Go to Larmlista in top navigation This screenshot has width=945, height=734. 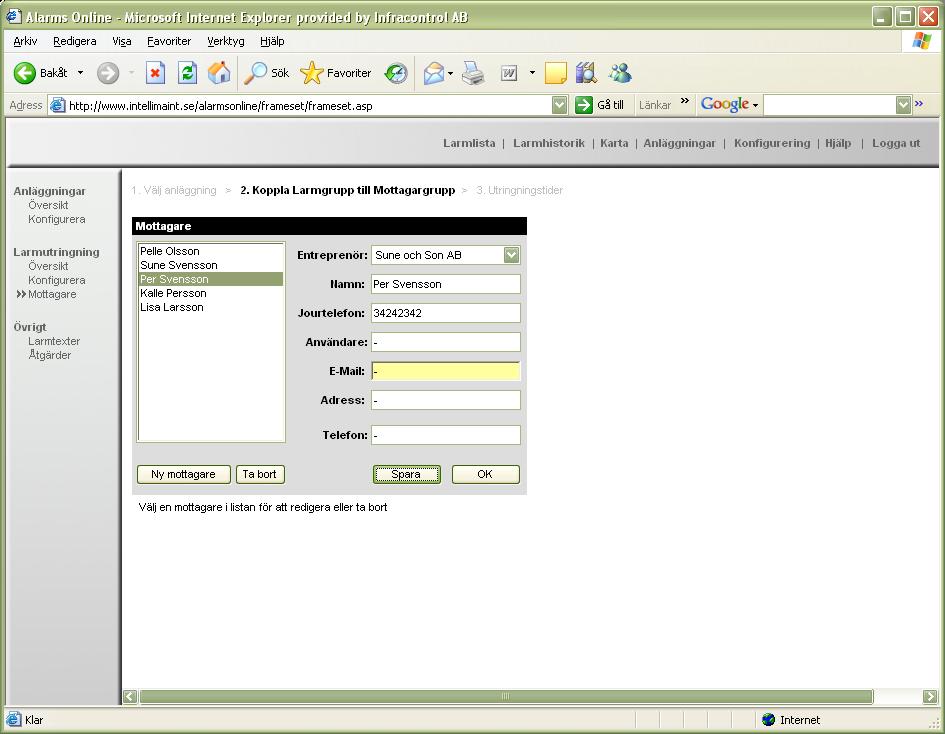pyautogui.click(x=469, y=143)
